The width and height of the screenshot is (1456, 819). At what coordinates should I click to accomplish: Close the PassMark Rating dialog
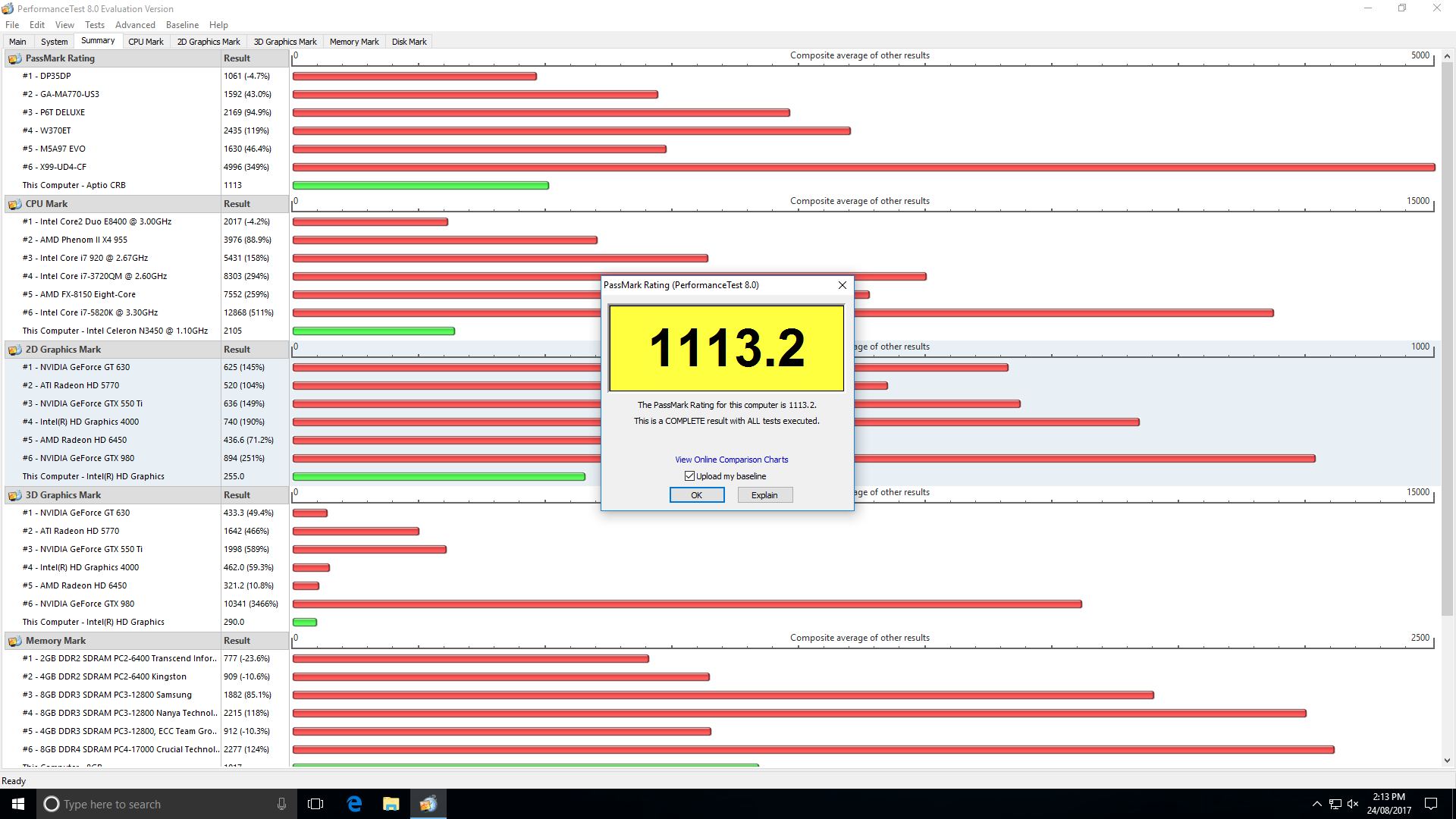coord(842,285)
